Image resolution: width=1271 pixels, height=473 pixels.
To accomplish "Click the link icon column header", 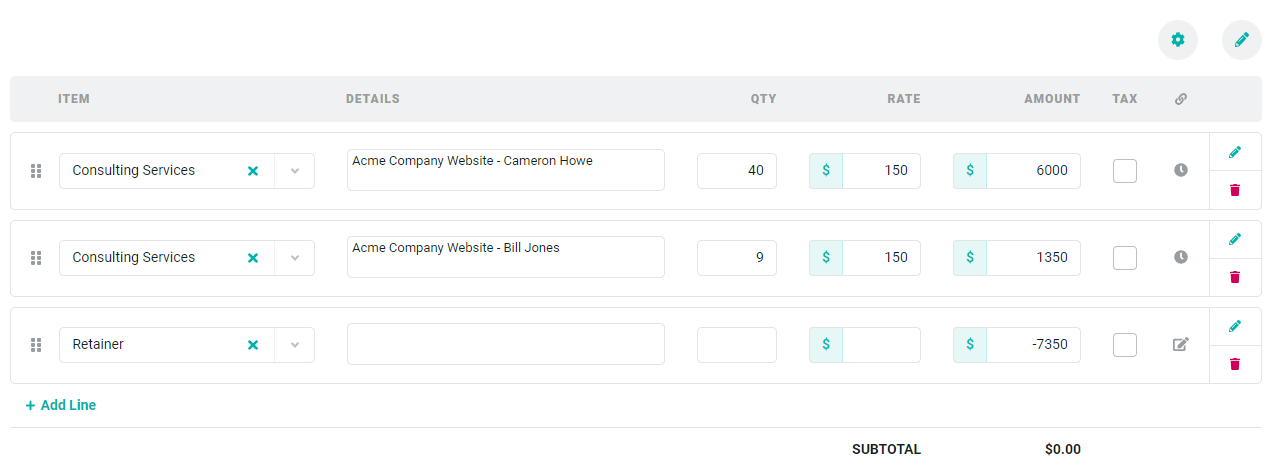I will [x=1181, y=99].
